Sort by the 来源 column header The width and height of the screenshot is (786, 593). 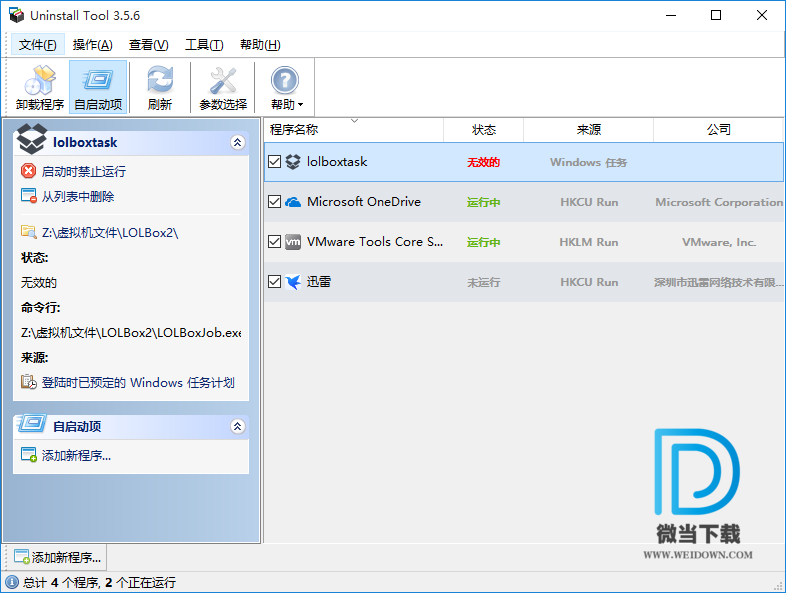click(588, 130)
